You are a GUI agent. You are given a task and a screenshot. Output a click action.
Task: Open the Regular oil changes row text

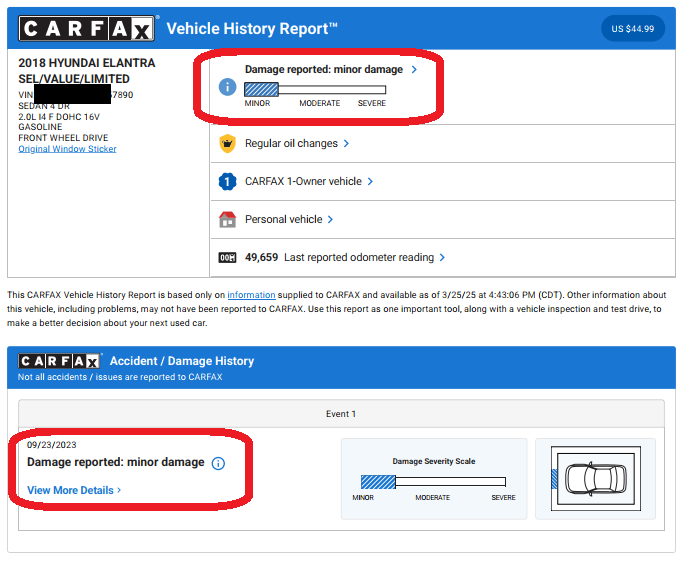[291, 143]
